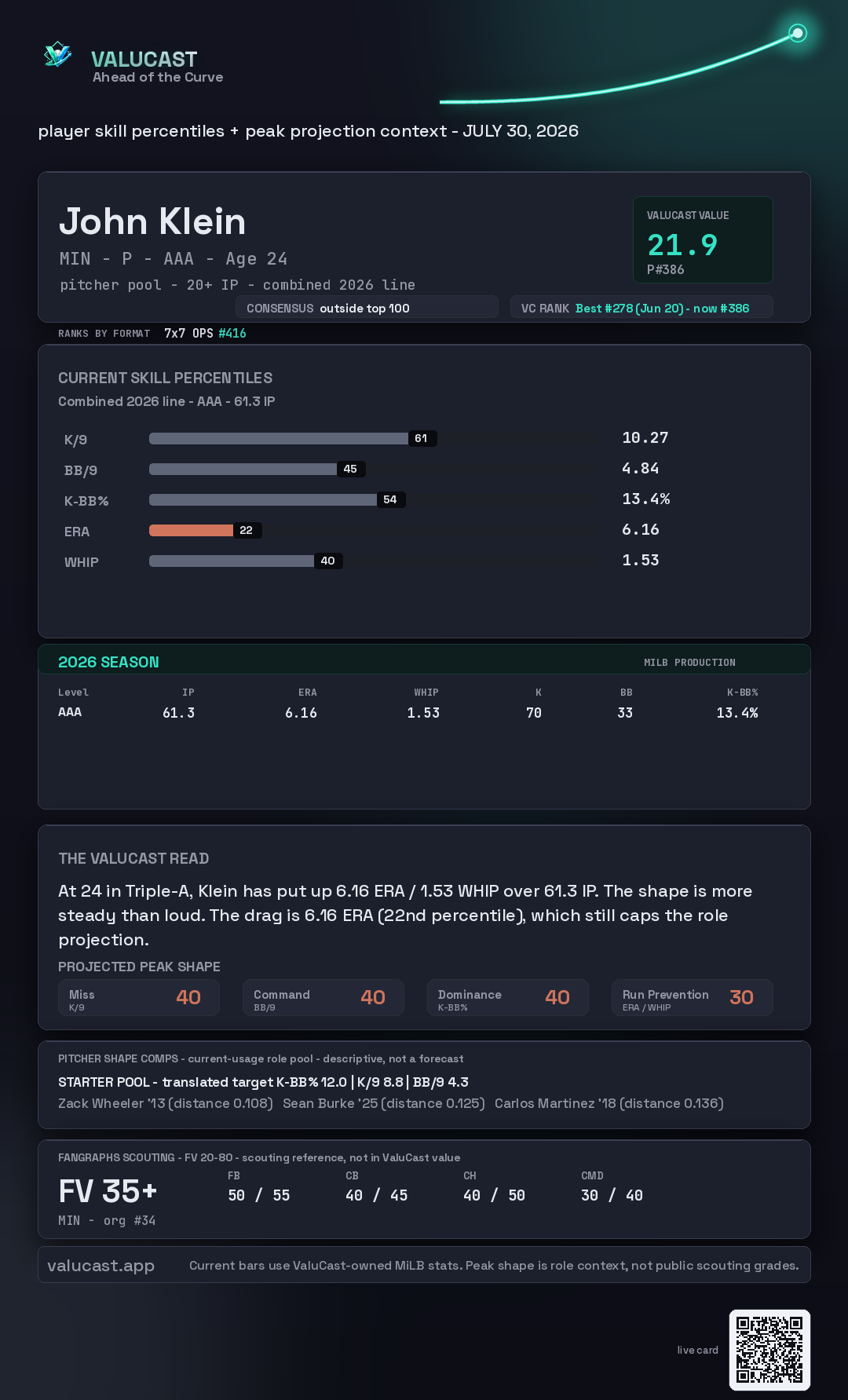Click the CONSENSUS outside top 100 pill
This screenshot has width=848, height=1400.
(x=367, y=308)
